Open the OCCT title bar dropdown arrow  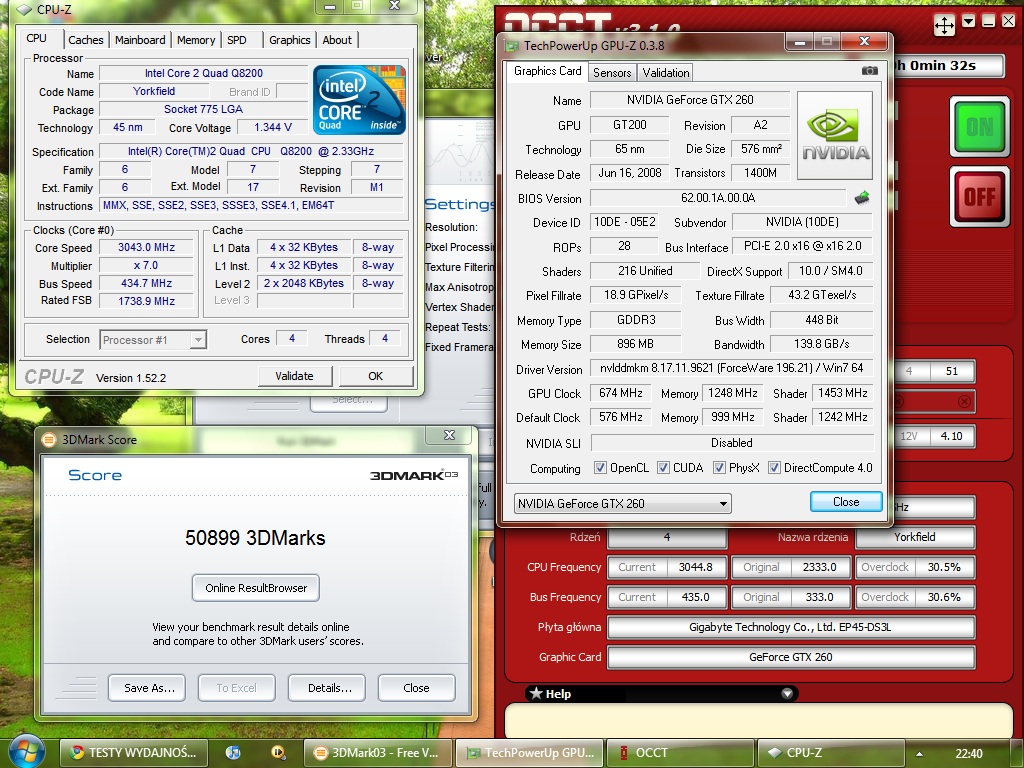pos(968,22)
